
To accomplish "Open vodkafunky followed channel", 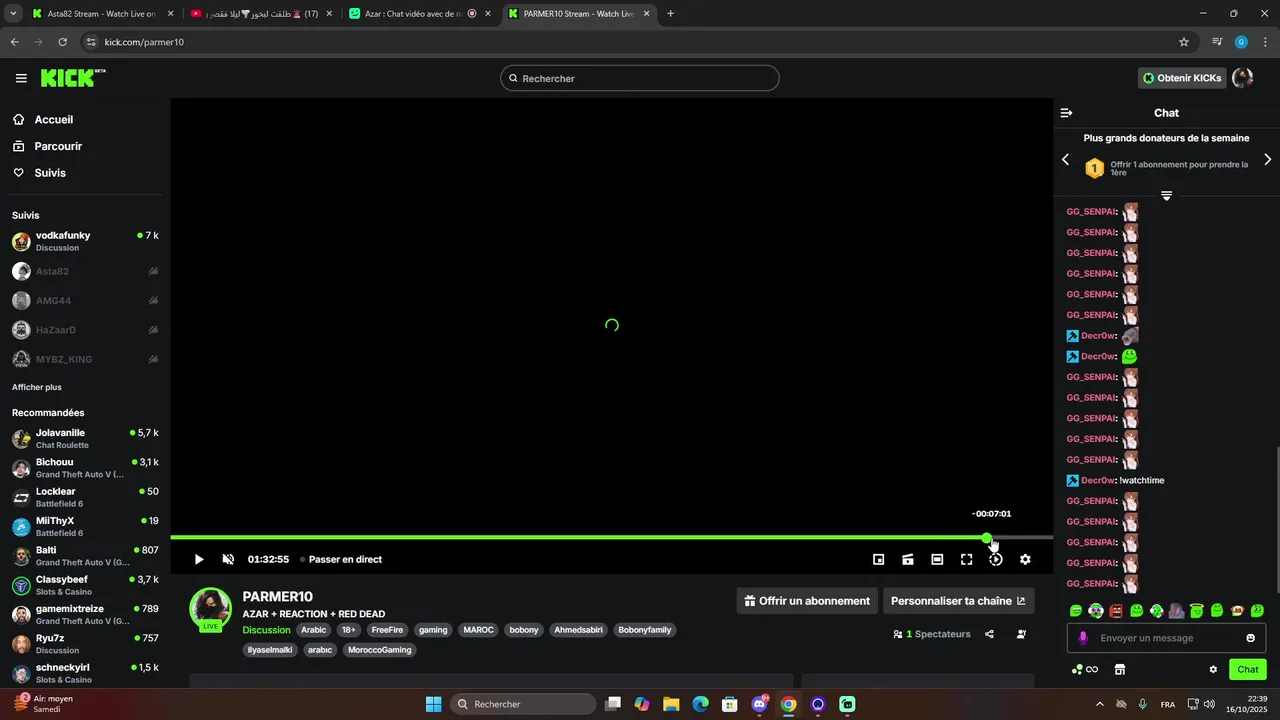I will click(x=85, y=241).
